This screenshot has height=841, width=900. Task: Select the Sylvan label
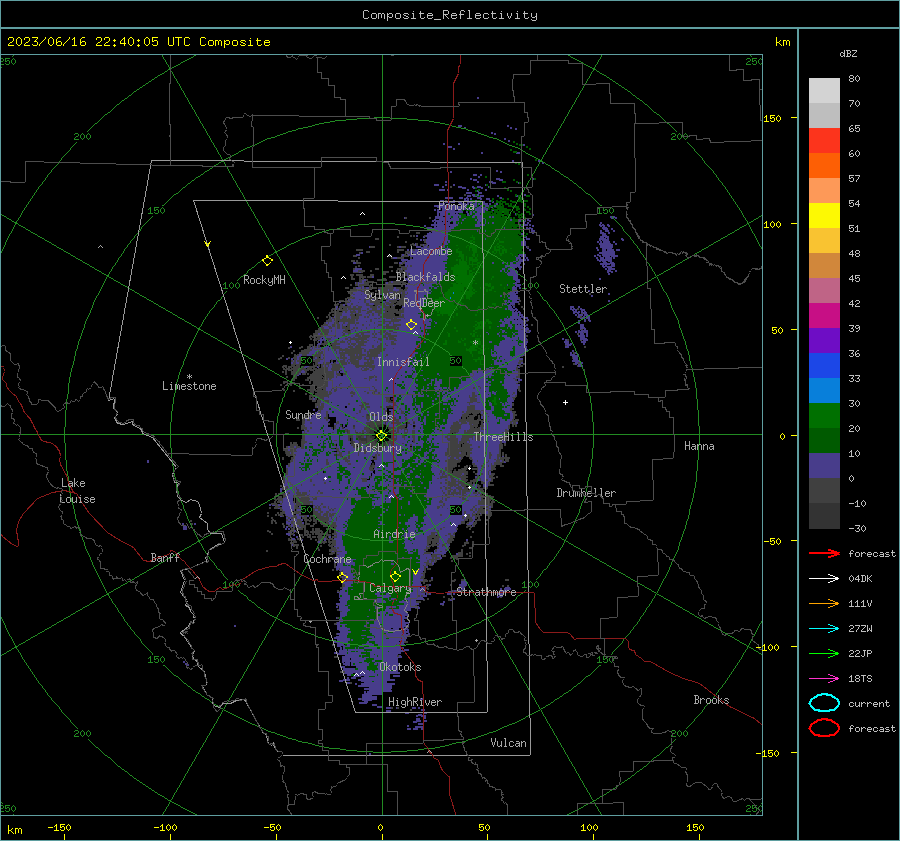[x=382, y=295]
